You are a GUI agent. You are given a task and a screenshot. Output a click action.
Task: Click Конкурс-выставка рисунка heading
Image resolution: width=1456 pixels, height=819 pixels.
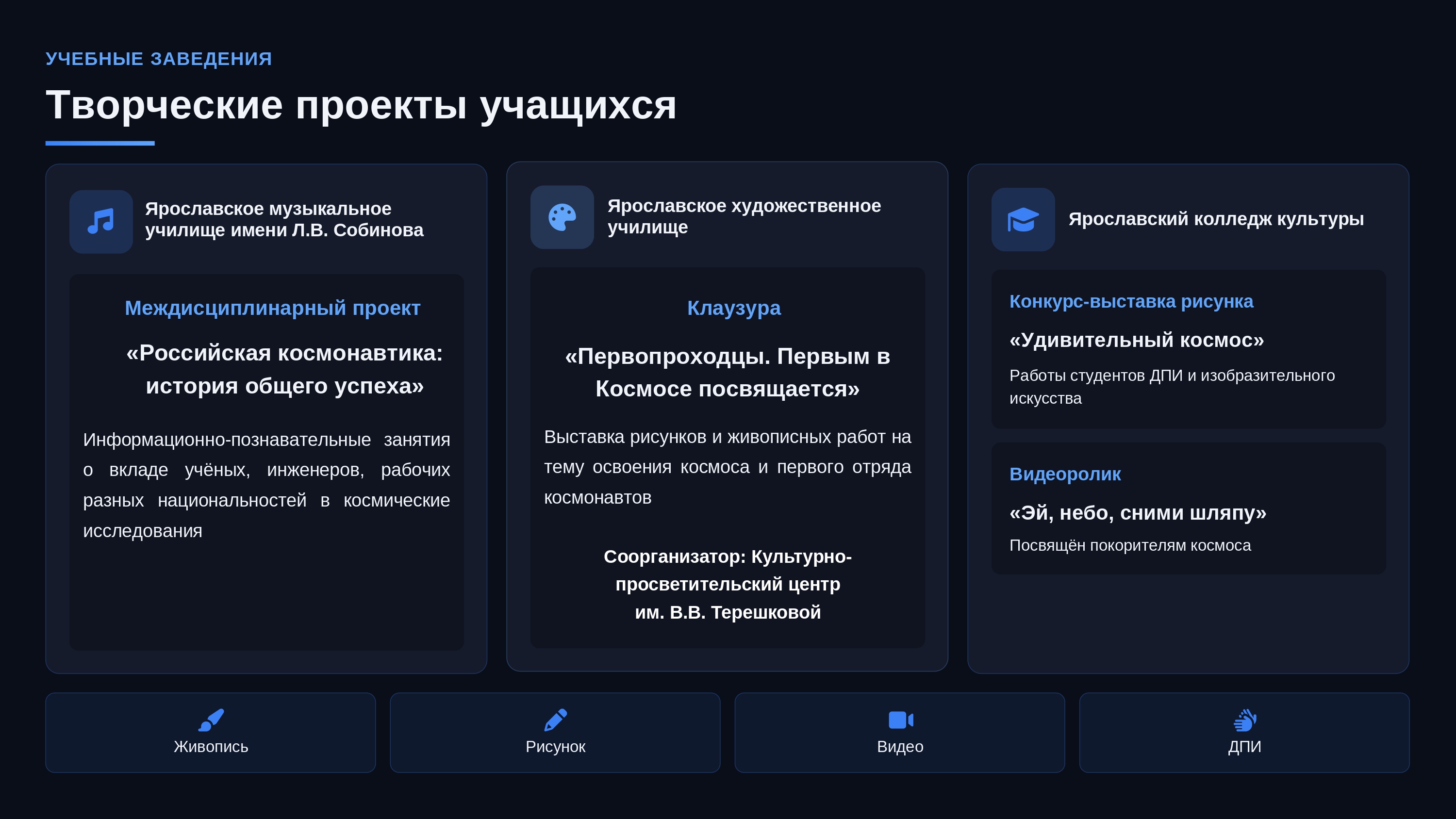(1131, 302)
